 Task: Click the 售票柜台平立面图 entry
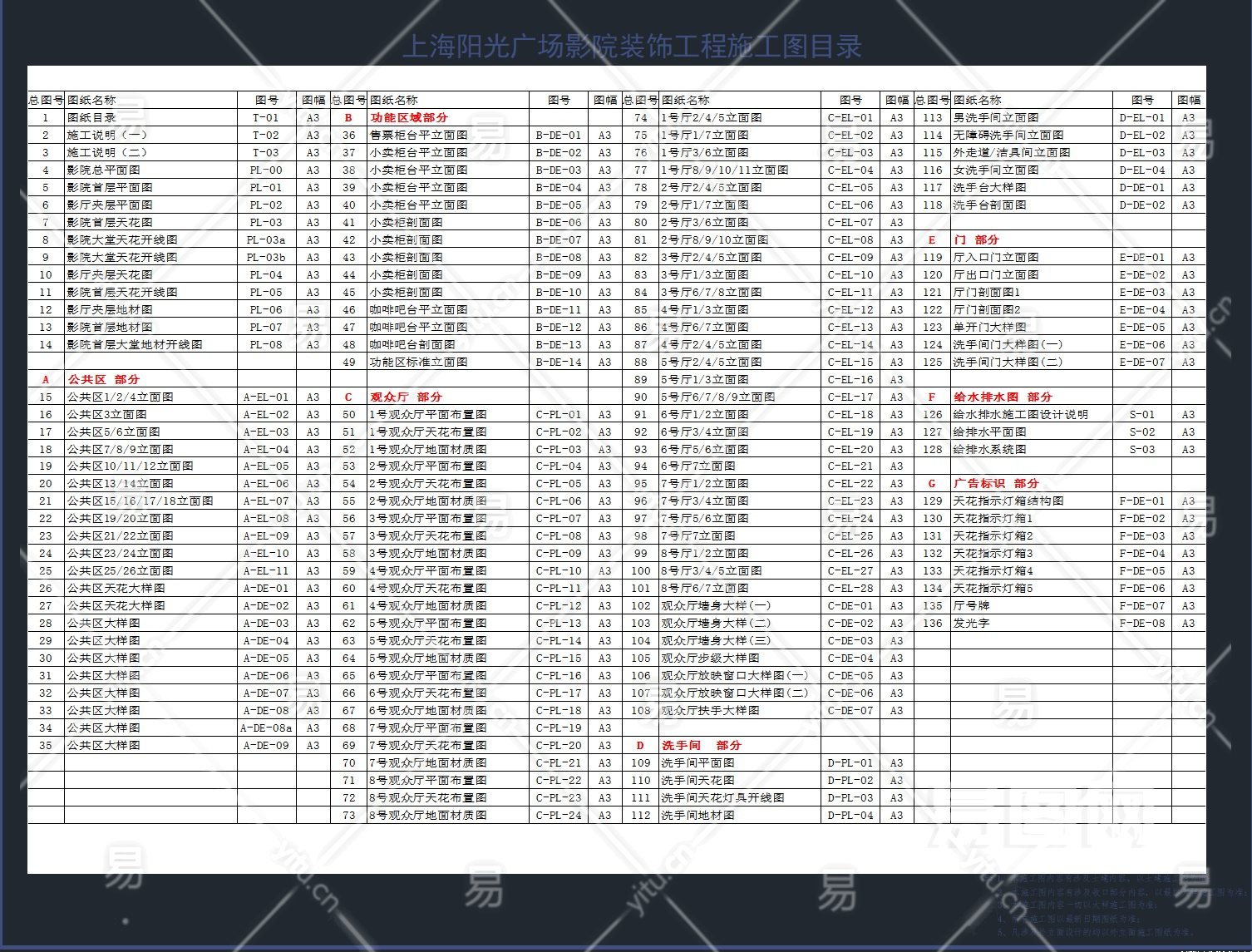[419, 136]
